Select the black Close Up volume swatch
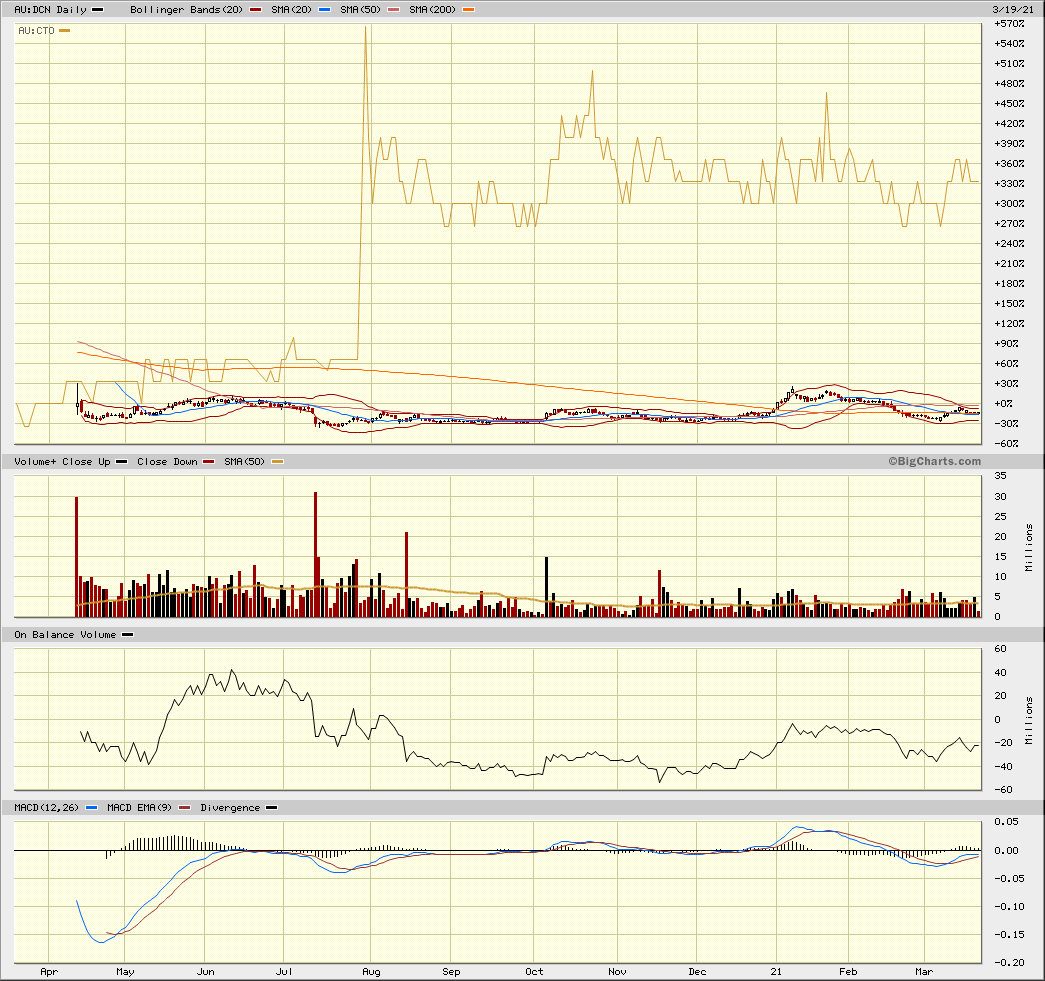This screenshot has width=1045, height=981. 121,461
